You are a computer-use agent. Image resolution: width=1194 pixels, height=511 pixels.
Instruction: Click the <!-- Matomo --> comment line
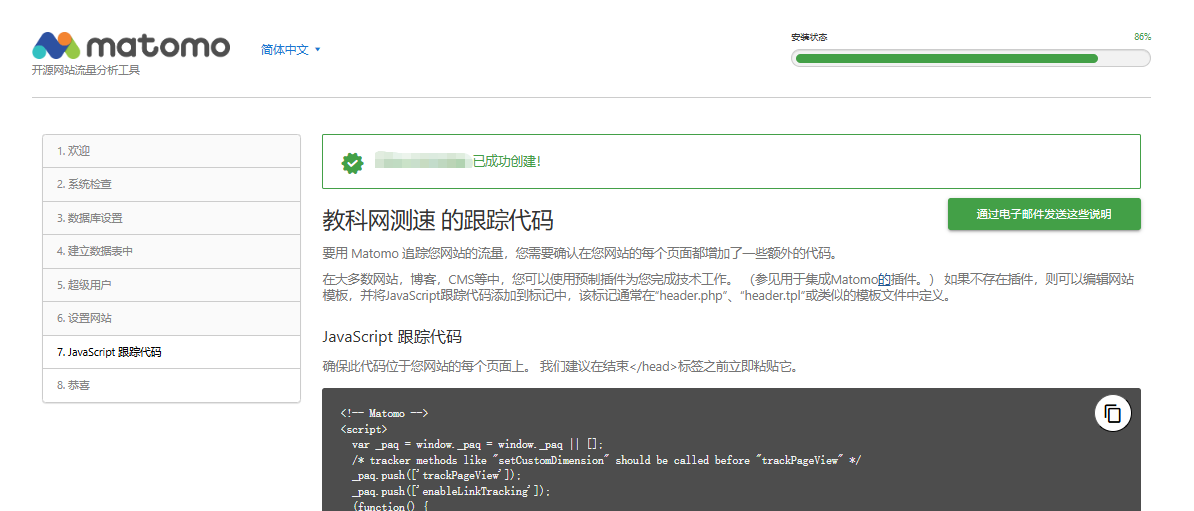coord(385,414)
